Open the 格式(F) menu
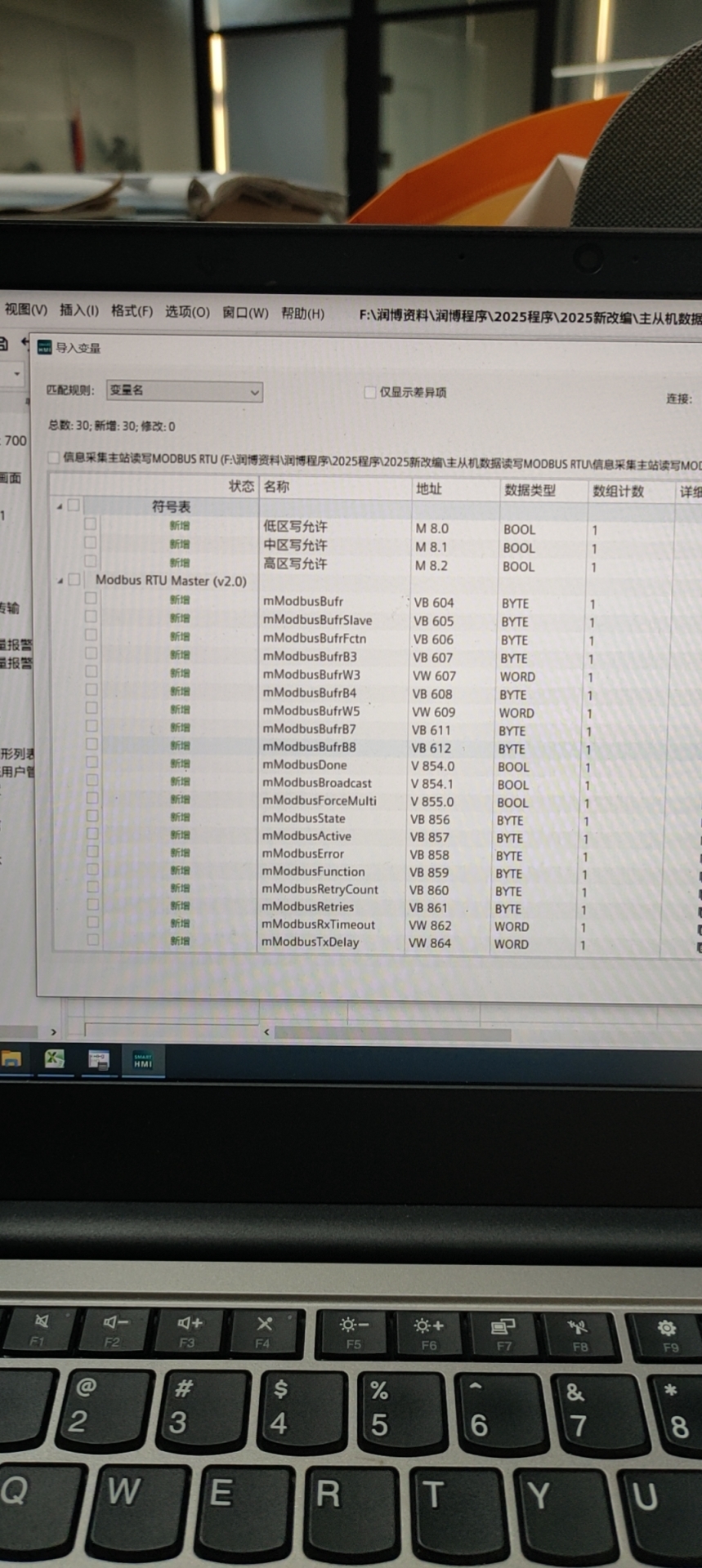Image resolution: width=702 pixels, height=1568 pixels. (x=132, y=311)
